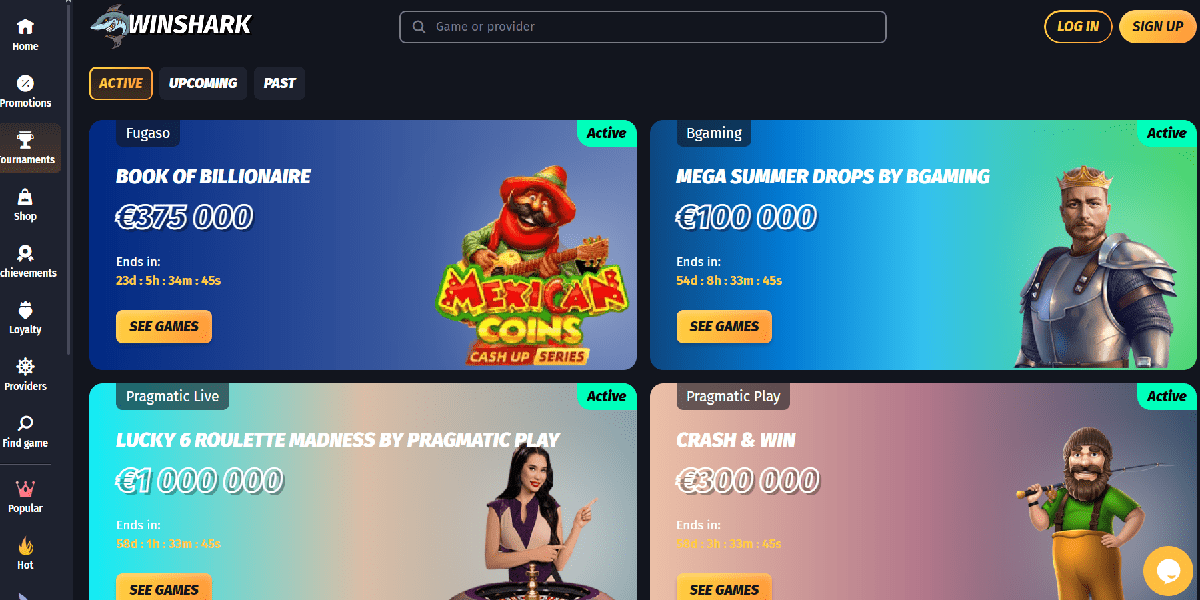Click the Winshark logo
Screen dimensions: 1200x600
click(x=170, y=27)
